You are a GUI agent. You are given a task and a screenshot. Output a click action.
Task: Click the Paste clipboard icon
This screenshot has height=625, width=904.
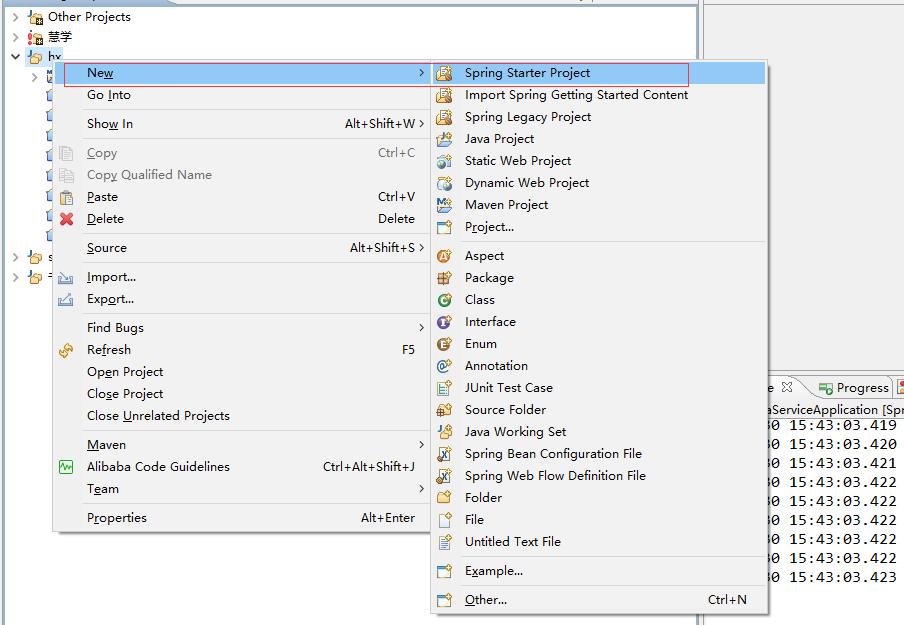(66, 197)
